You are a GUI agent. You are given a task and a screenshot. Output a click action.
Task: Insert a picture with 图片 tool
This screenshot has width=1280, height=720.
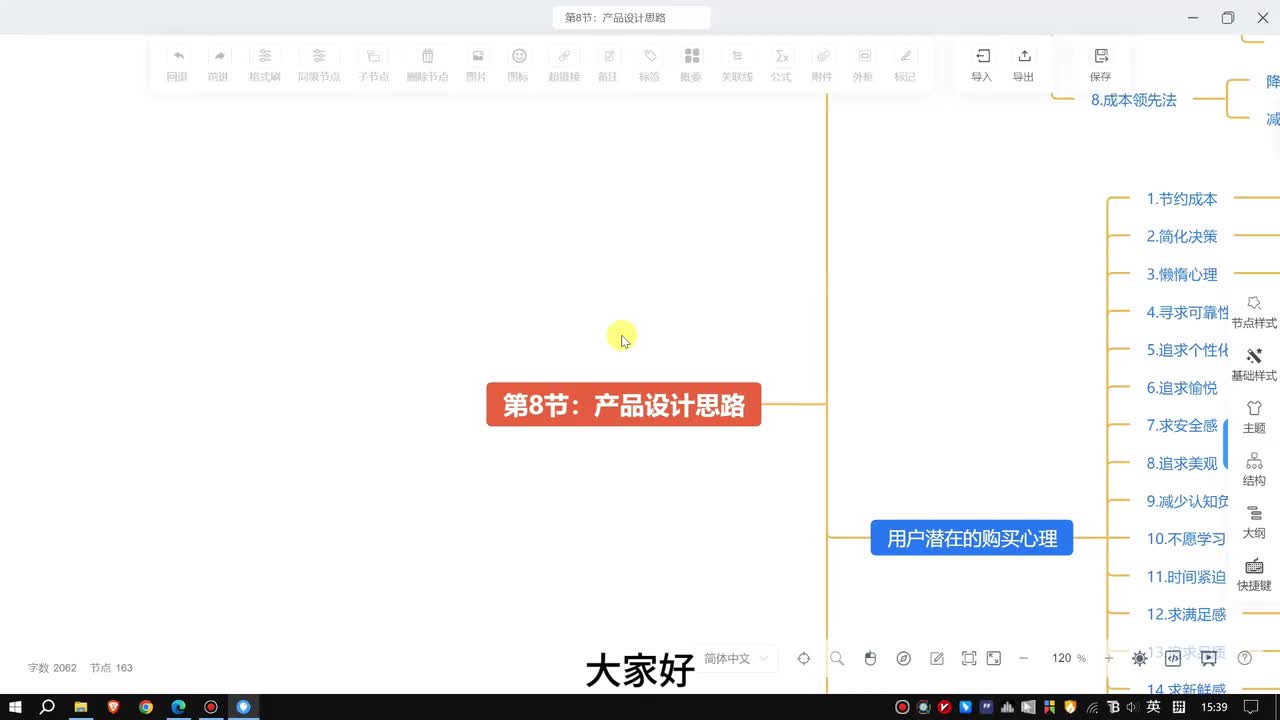pos(477,65)
